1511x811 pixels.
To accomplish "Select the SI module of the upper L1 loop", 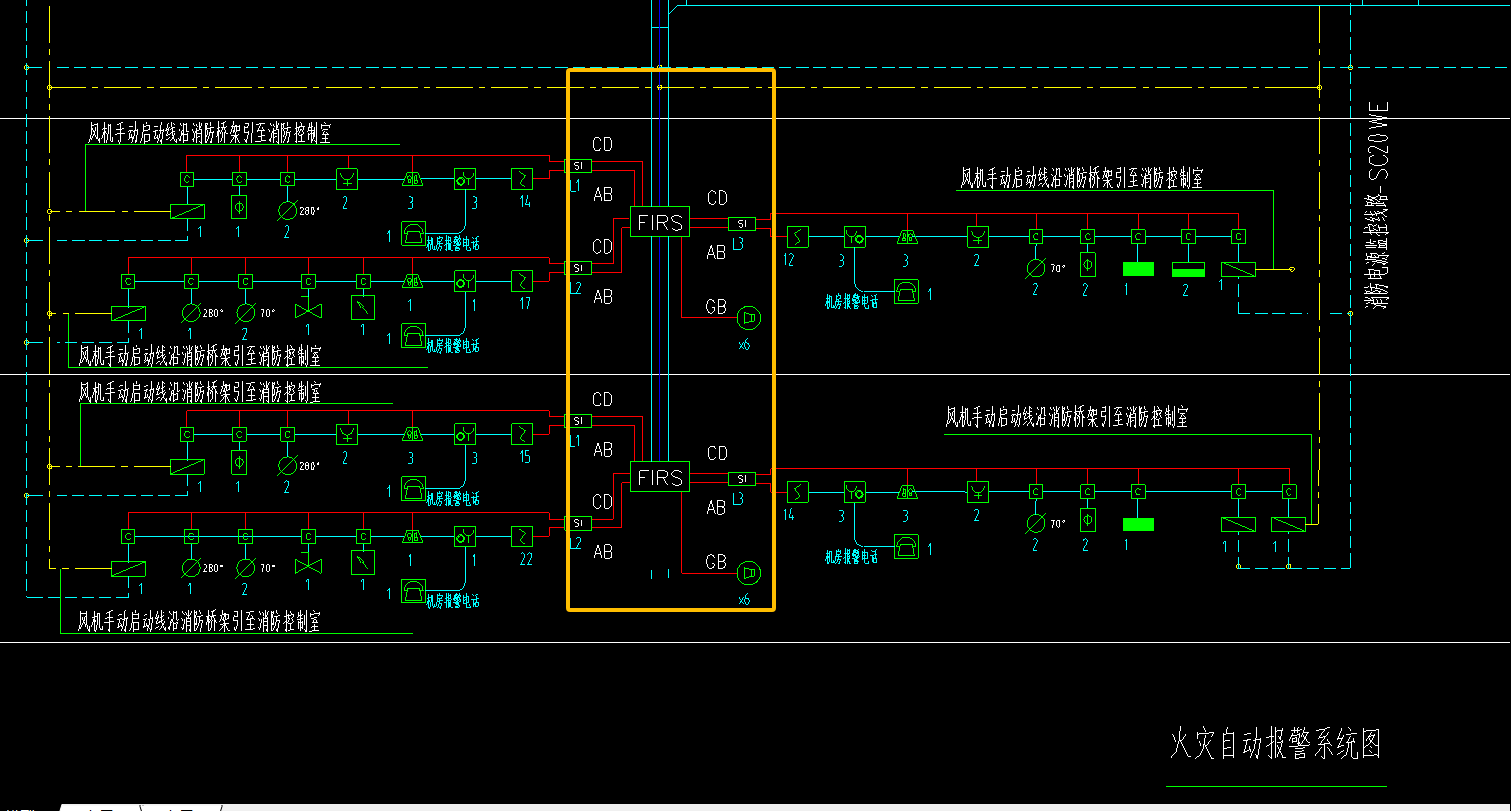I will pos(578,166).
